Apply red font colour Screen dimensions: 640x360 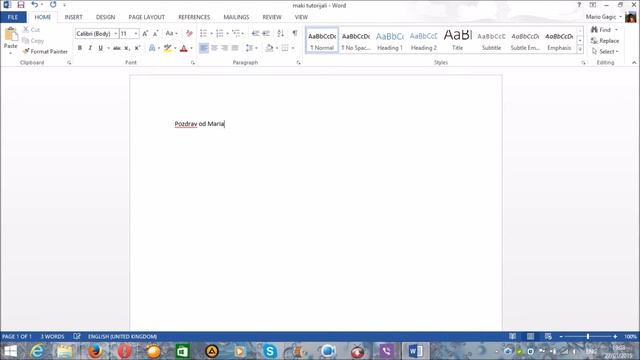pyautogui.click(x=184, y=48)
